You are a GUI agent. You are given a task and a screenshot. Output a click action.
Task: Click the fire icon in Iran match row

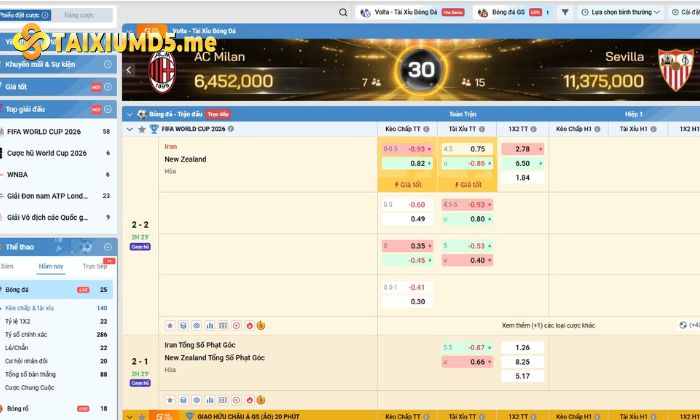pyautogui.click(x=250, y=325)
